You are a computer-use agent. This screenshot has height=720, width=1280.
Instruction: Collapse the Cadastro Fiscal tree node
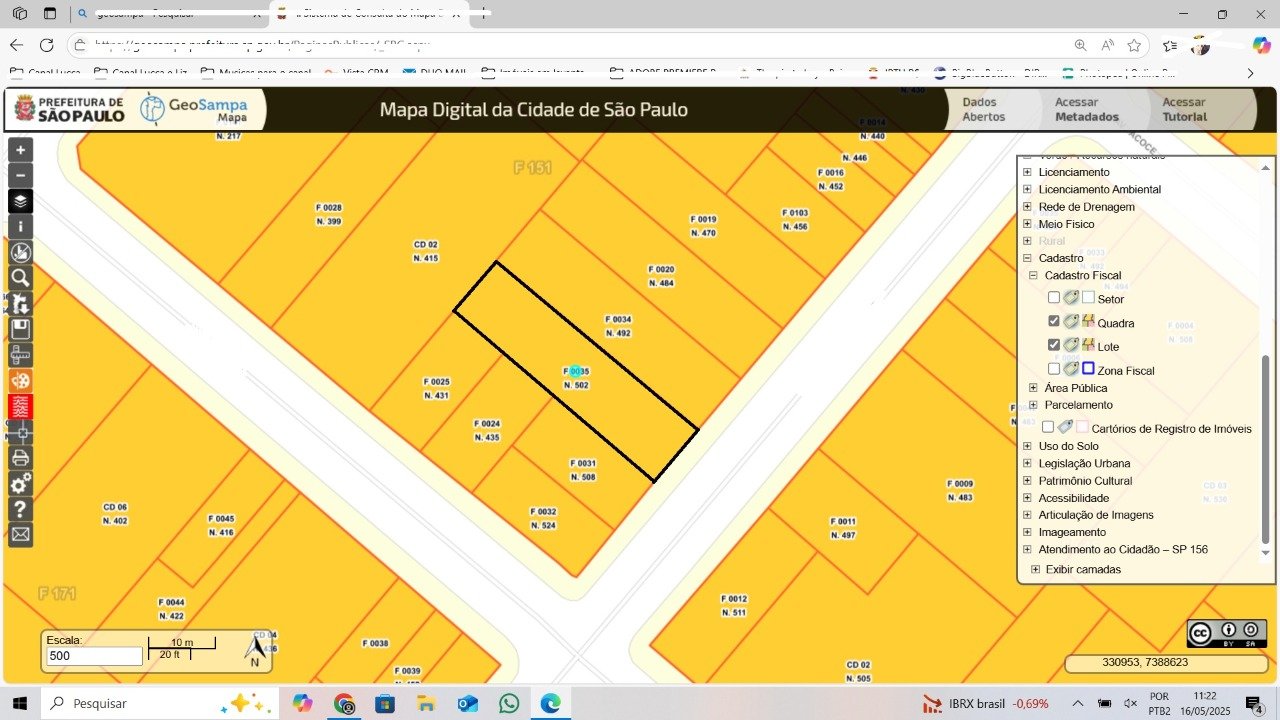pyautogui.click(x=1034, y=275)
